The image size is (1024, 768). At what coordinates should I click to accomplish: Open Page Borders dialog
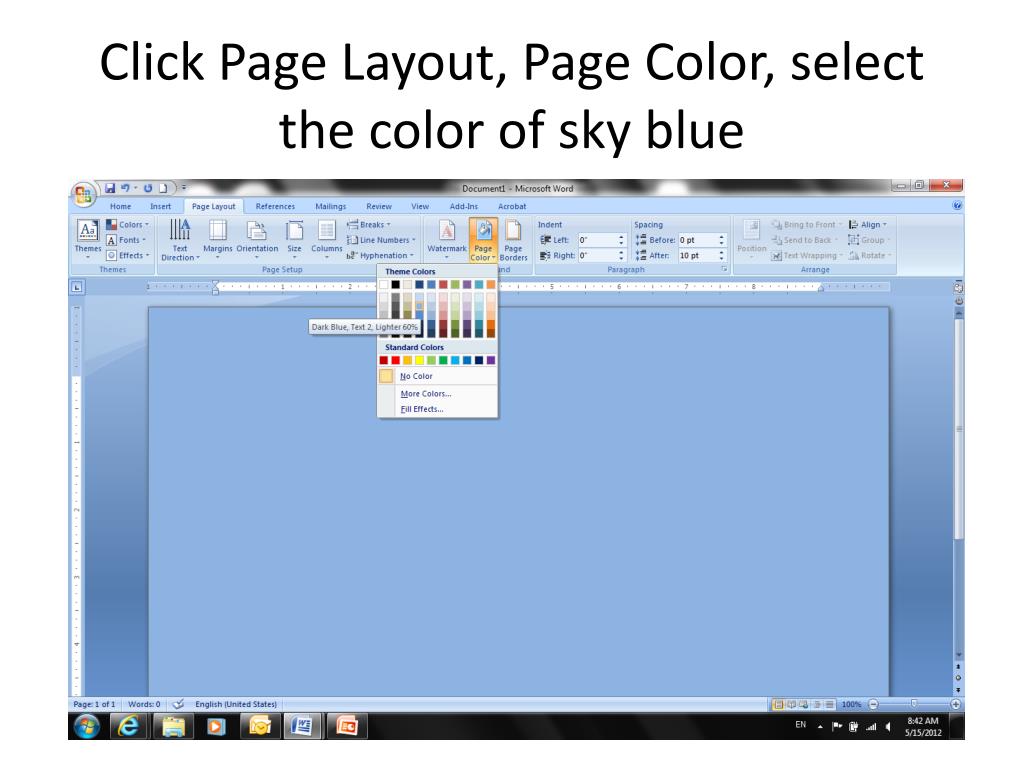coord(513,240)
